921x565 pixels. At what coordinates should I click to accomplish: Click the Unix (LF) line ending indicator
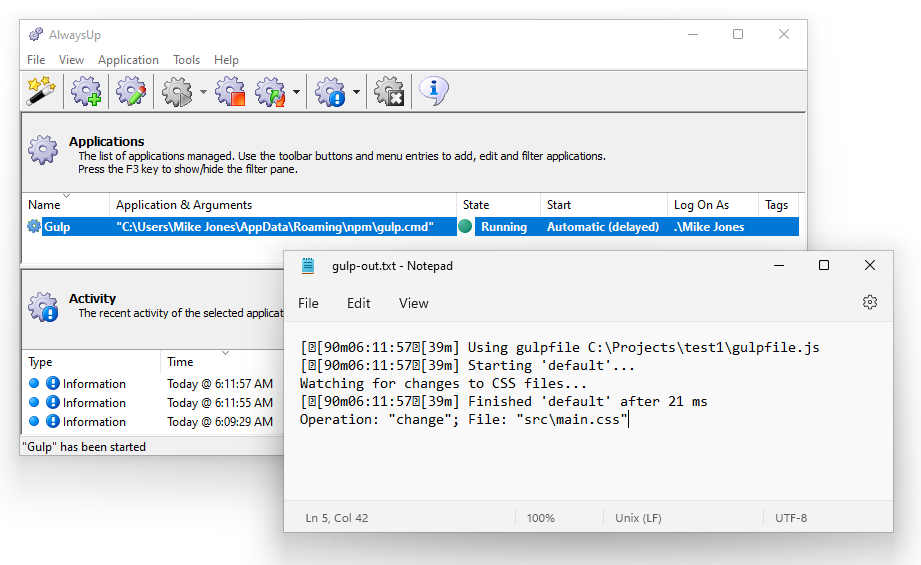tap(638, 518)
